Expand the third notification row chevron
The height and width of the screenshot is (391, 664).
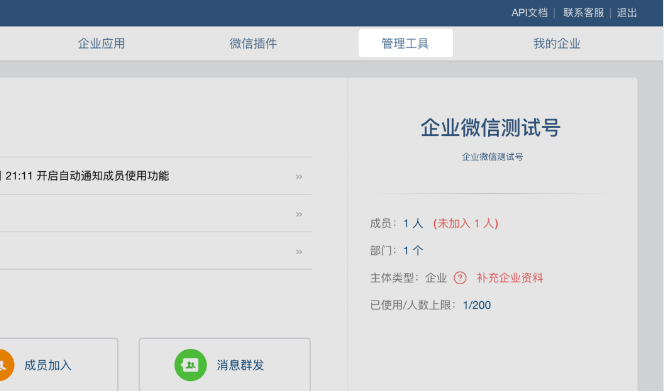pyautogui.click(x=299, y=251)
